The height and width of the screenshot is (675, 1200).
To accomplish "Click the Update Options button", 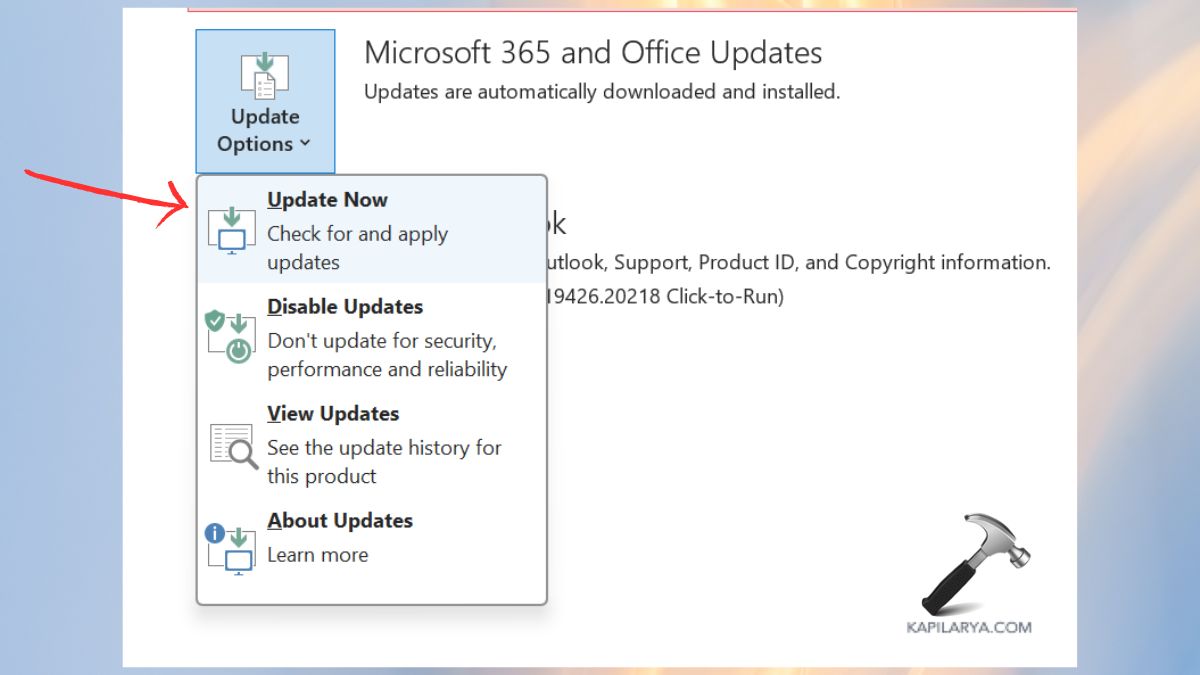I will [x=264, y=100].
